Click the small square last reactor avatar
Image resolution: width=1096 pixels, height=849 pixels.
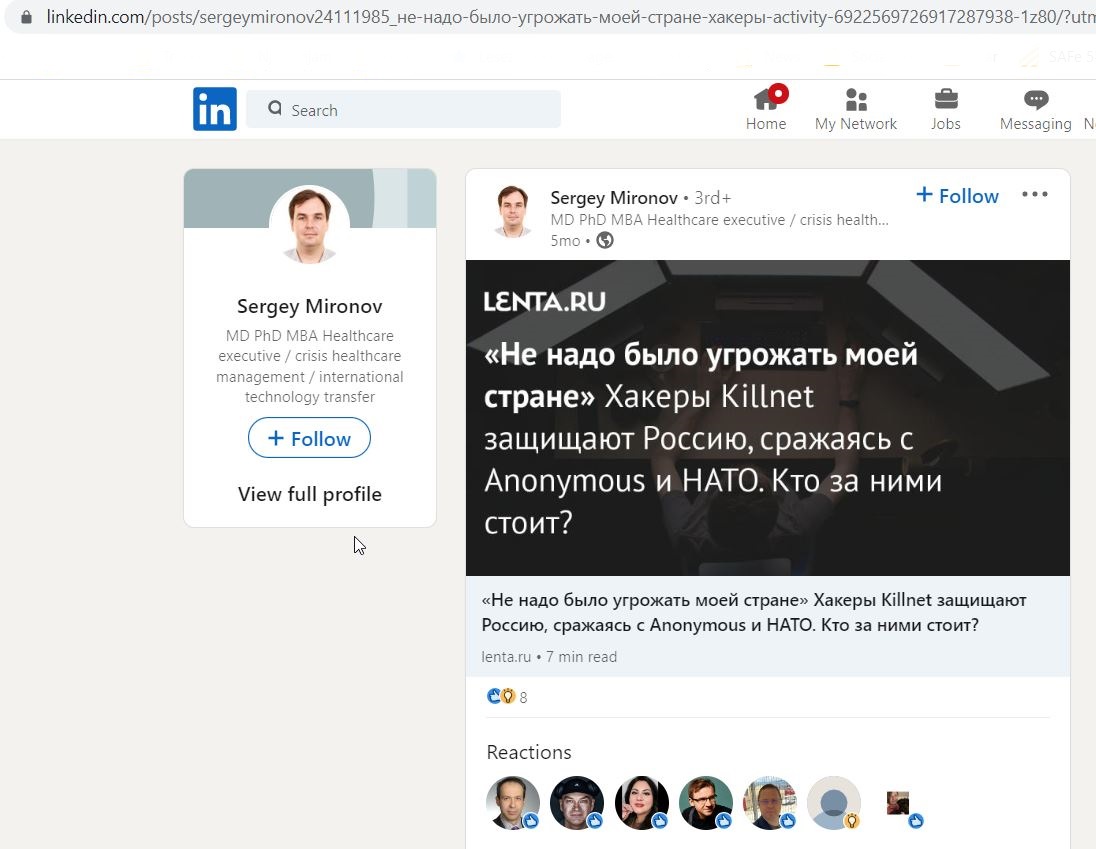pyautogui.click(x=898, y=803)
